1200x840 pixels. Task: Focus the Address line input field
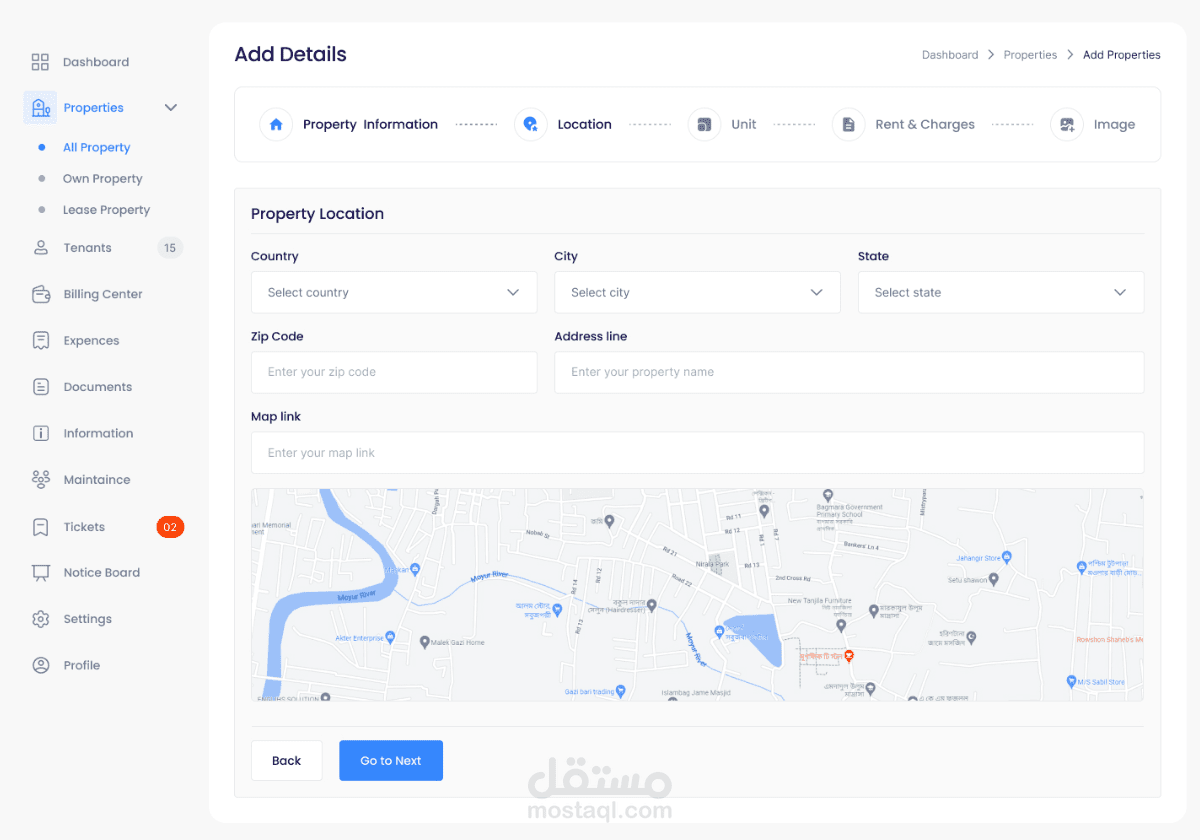(x=849, y=372)
